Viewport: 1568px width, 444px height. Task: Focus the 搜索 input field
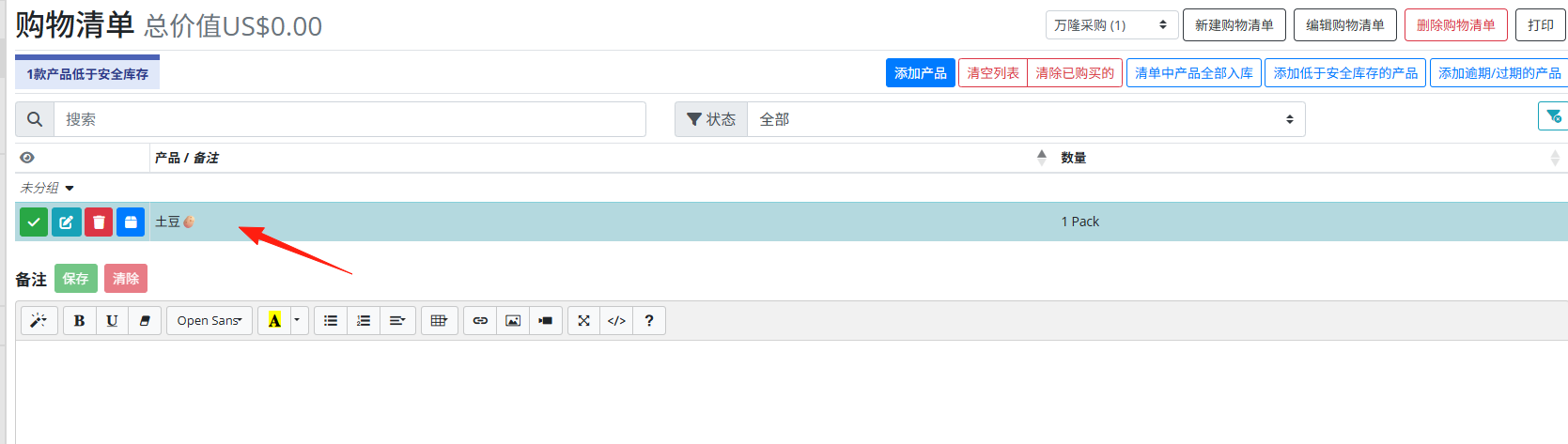(349, 119)
